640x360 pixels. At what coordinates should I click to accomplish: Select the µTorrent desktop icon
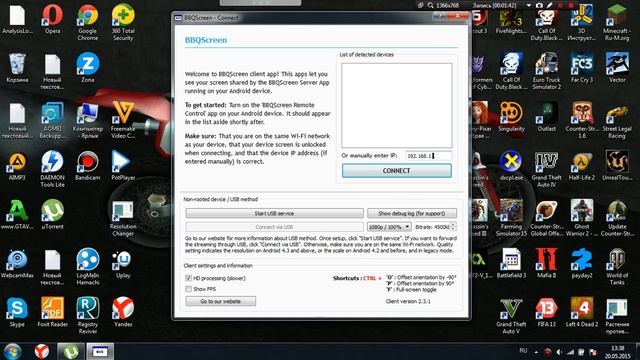53,214
